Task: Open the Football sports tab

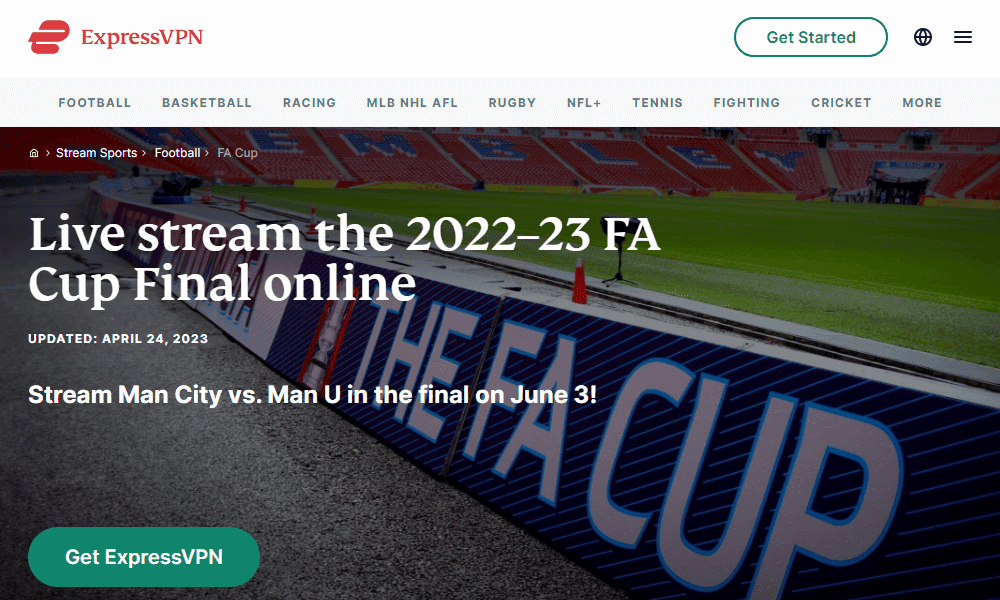Action: 95,103
